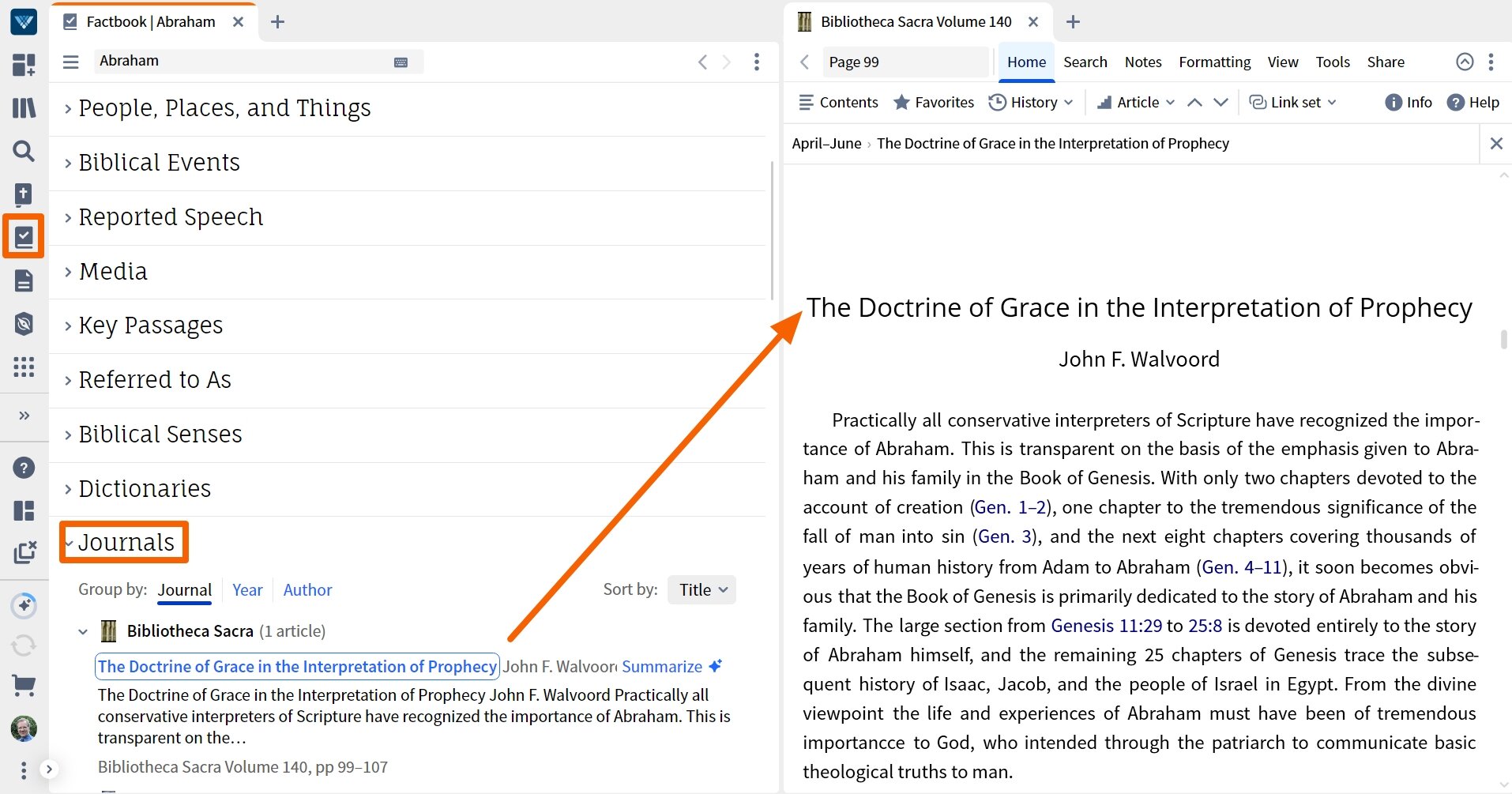Select Tools tab
The height and width of the screenshot is (794, 1512).
coord(1332,62)
